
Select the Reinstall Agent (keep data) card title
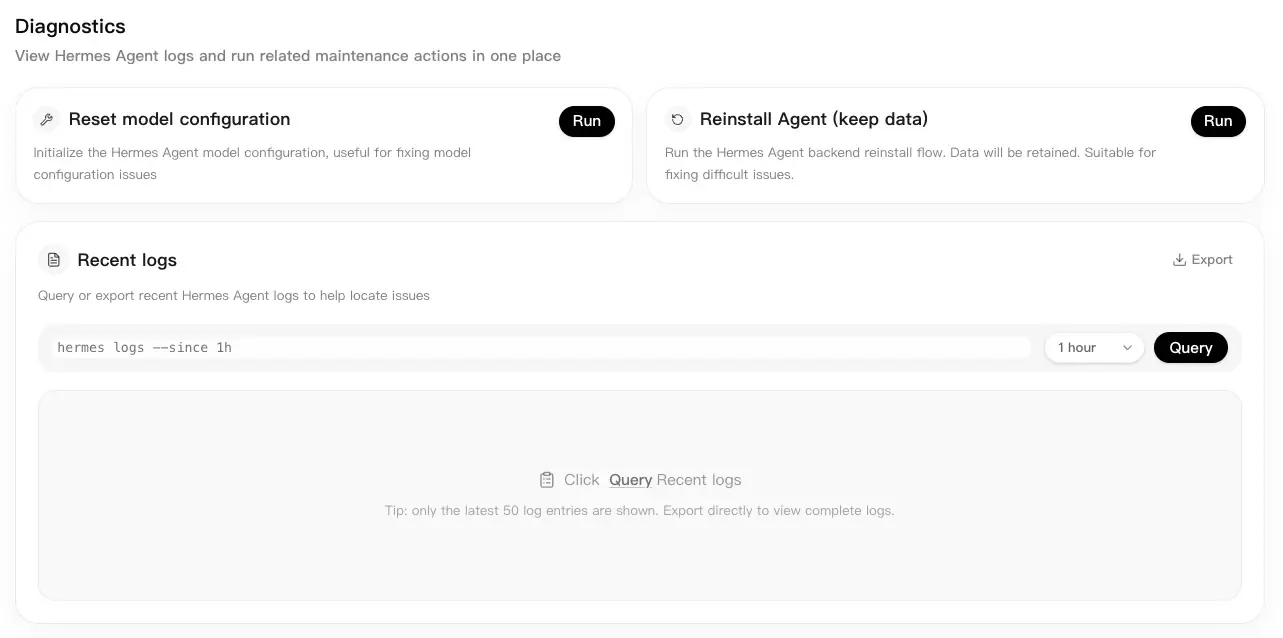(814, 119)
